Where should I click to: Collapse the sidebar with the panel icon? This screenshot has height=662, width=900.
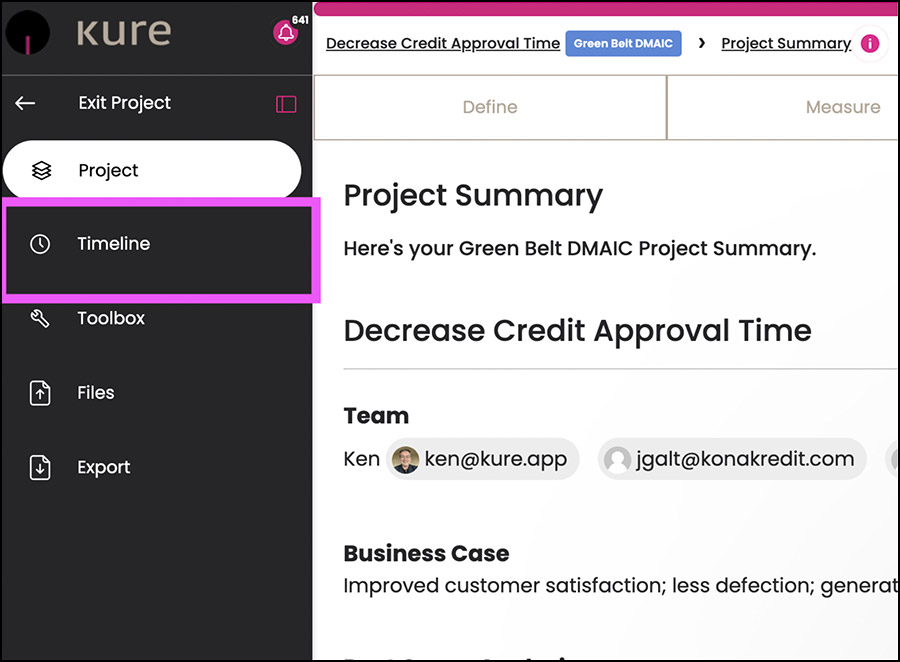[x=286, y=104]
